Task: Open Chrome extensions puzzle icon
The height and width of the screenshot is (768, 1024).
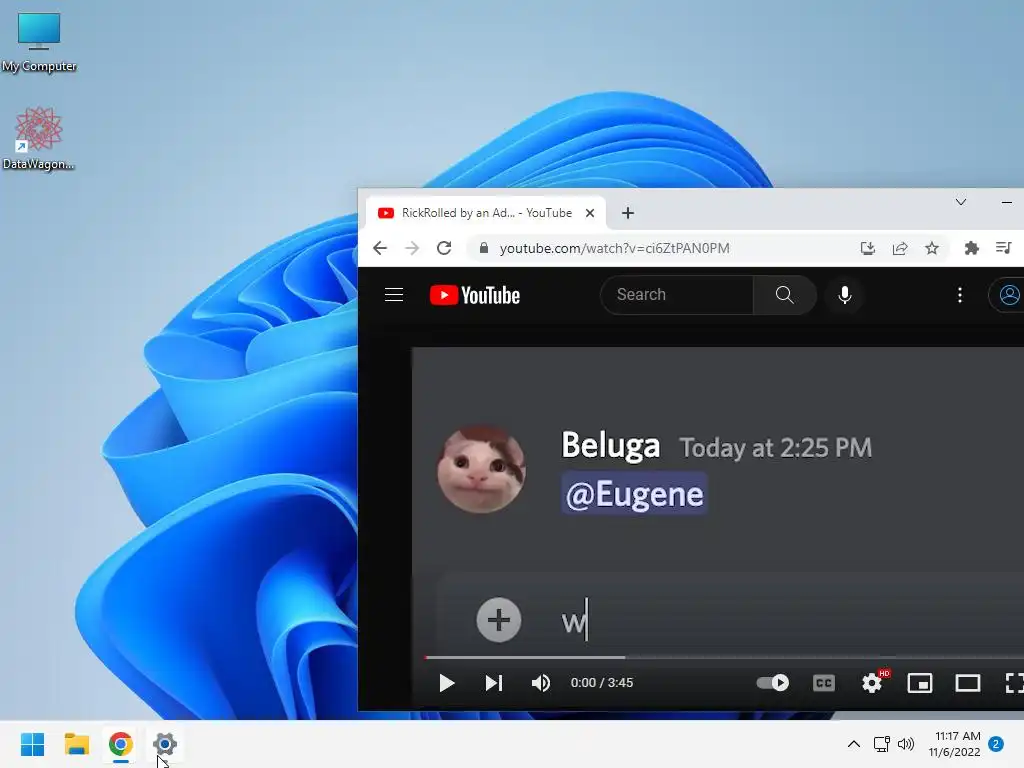Action: coord(972,248)
